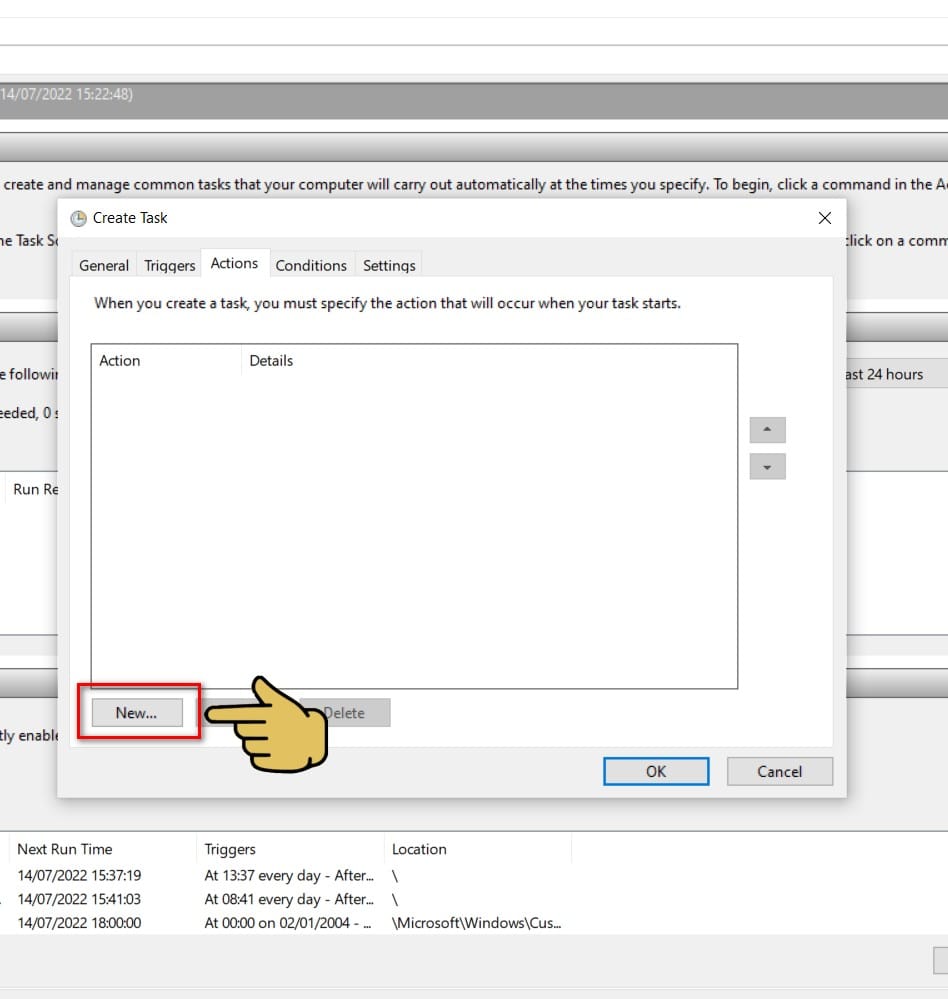Click the location '\Microsoft\Windows\Cus...'
The width and height of the screenshot is (948, 999).
click(477, 923)
